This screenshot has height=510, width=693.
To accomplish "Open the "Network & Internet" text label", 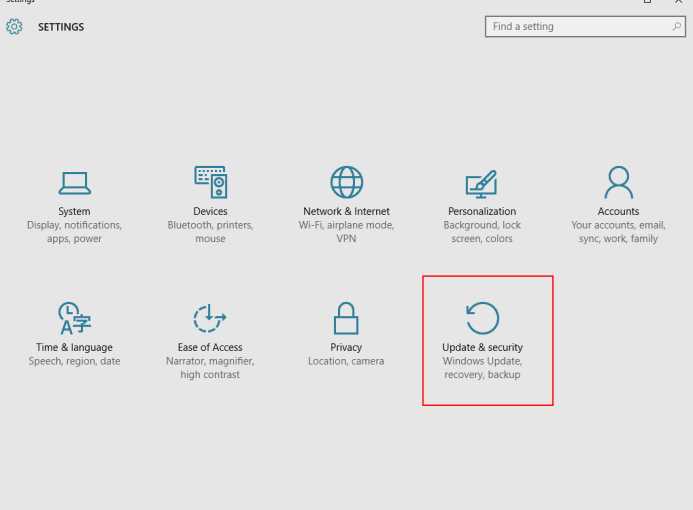I will 346,212.
